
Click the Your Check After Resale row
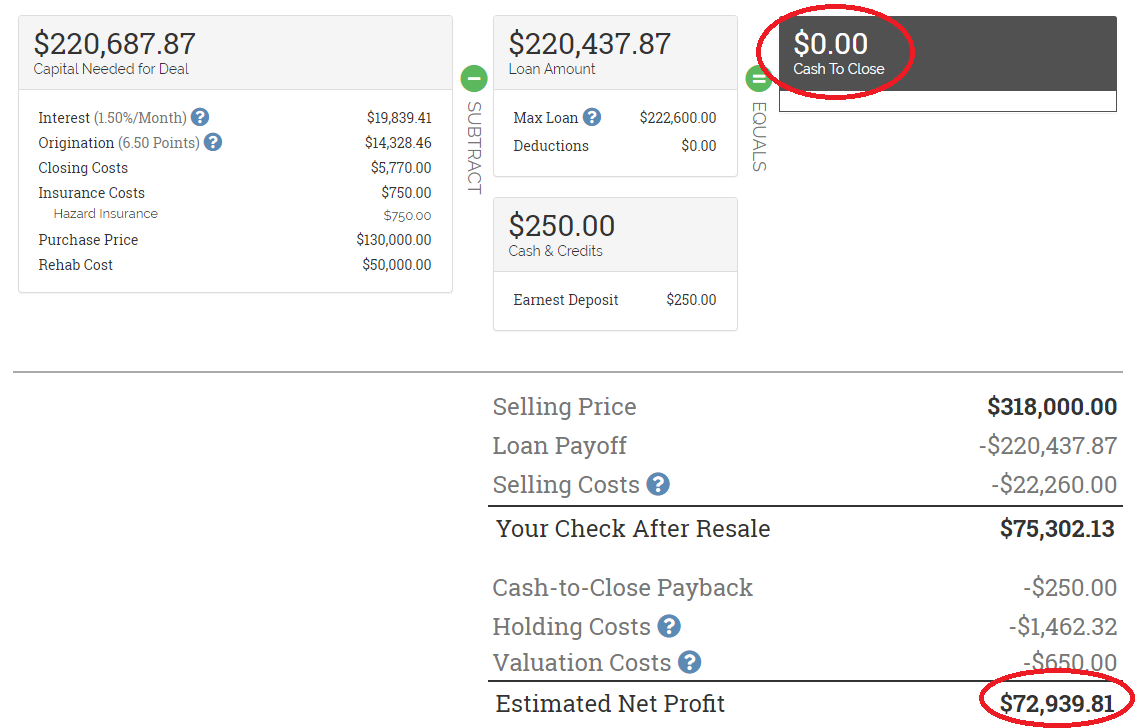(804, 529)
